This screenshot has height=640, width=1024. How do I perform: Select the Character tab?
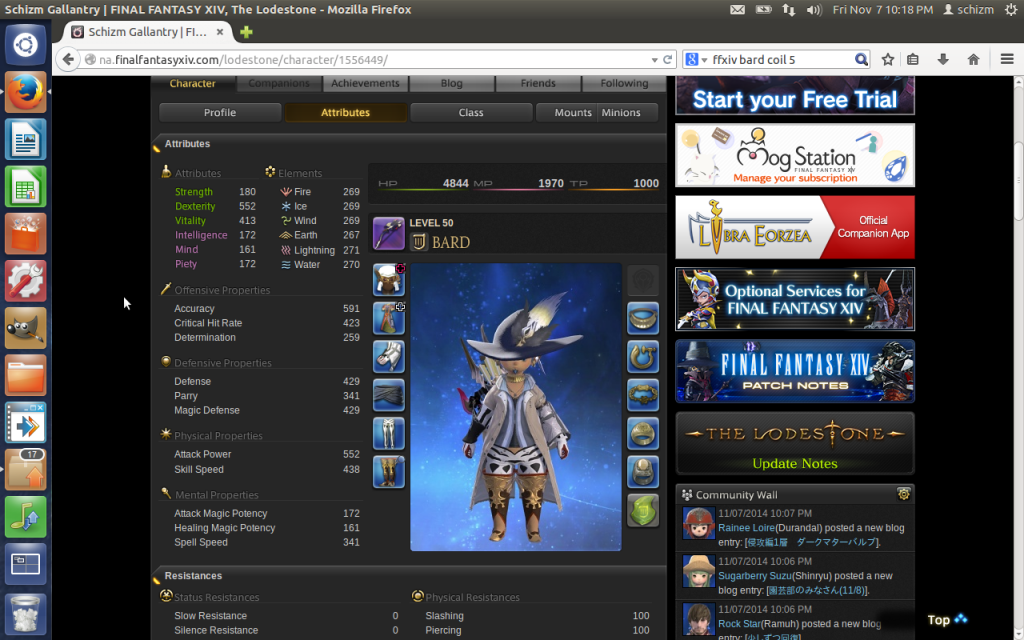[x=193, y=83]
